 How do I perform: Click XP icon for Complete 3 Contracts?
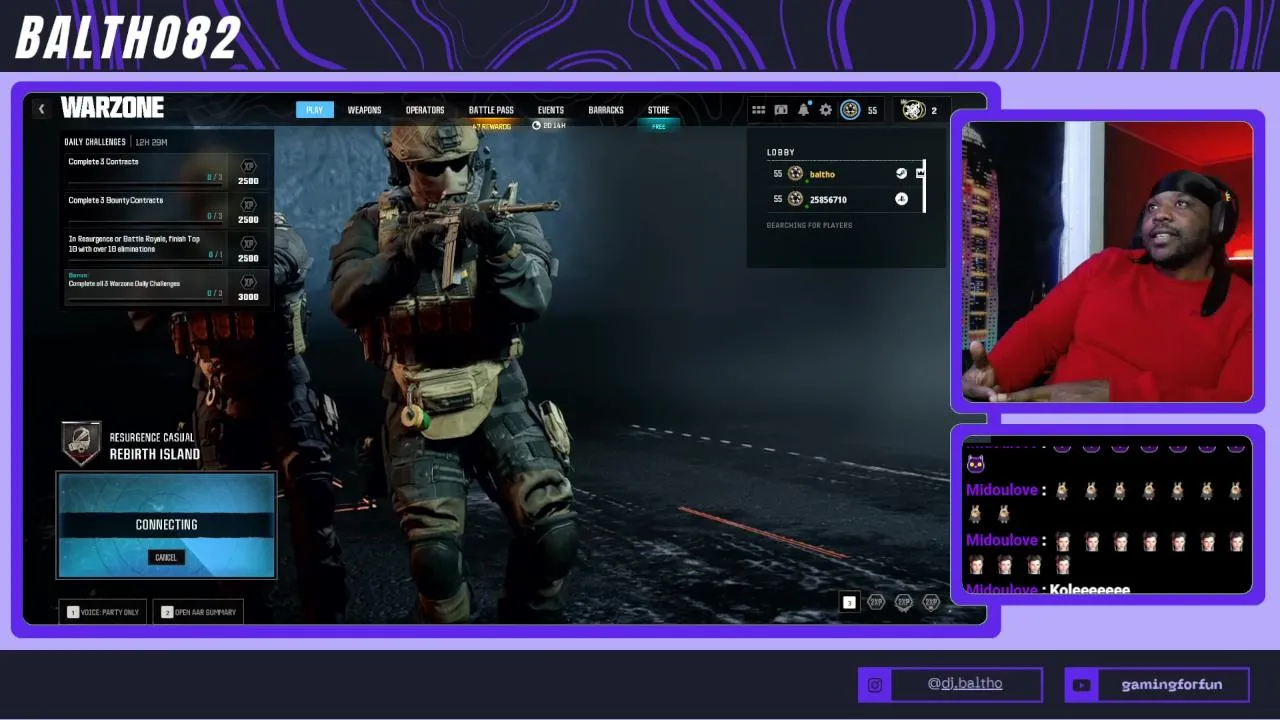[248, 166]
